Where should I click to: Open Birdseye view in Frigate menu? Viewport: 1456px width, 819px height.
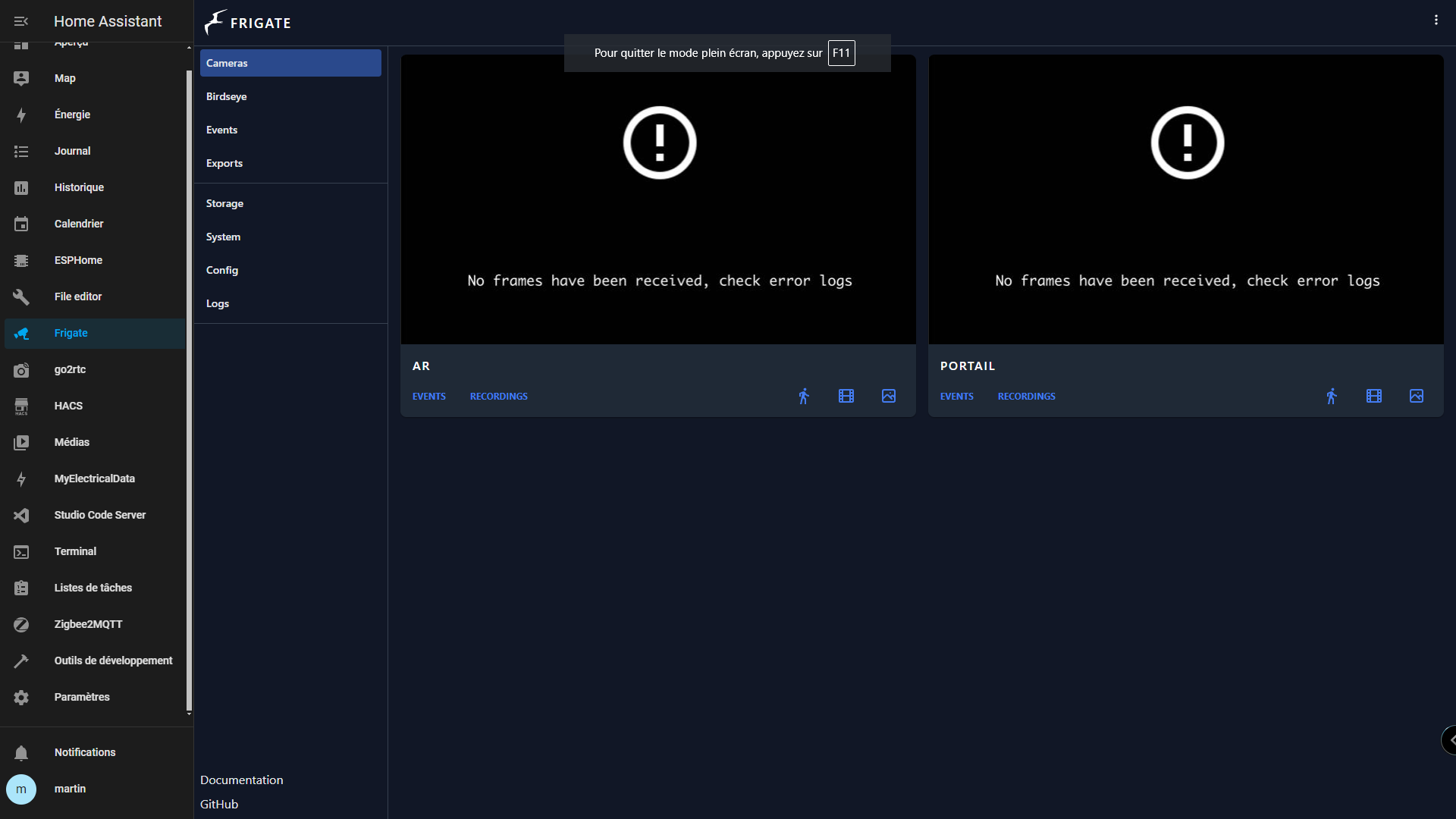[226, 96]
